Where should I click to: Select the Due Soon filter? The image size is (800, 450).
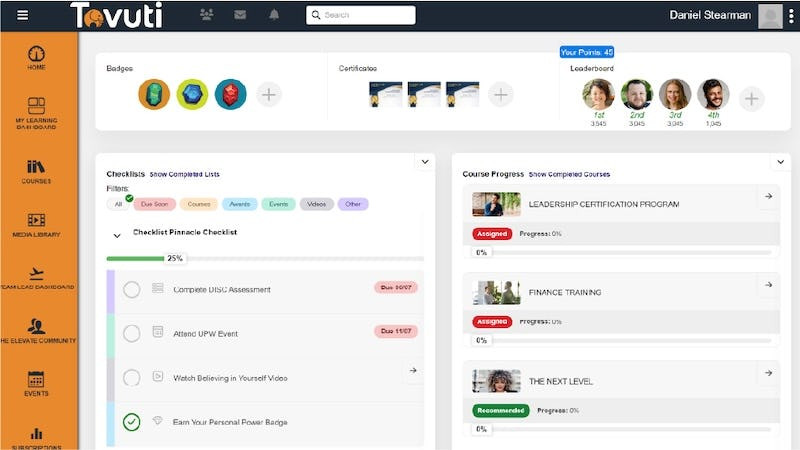point(155,204)
